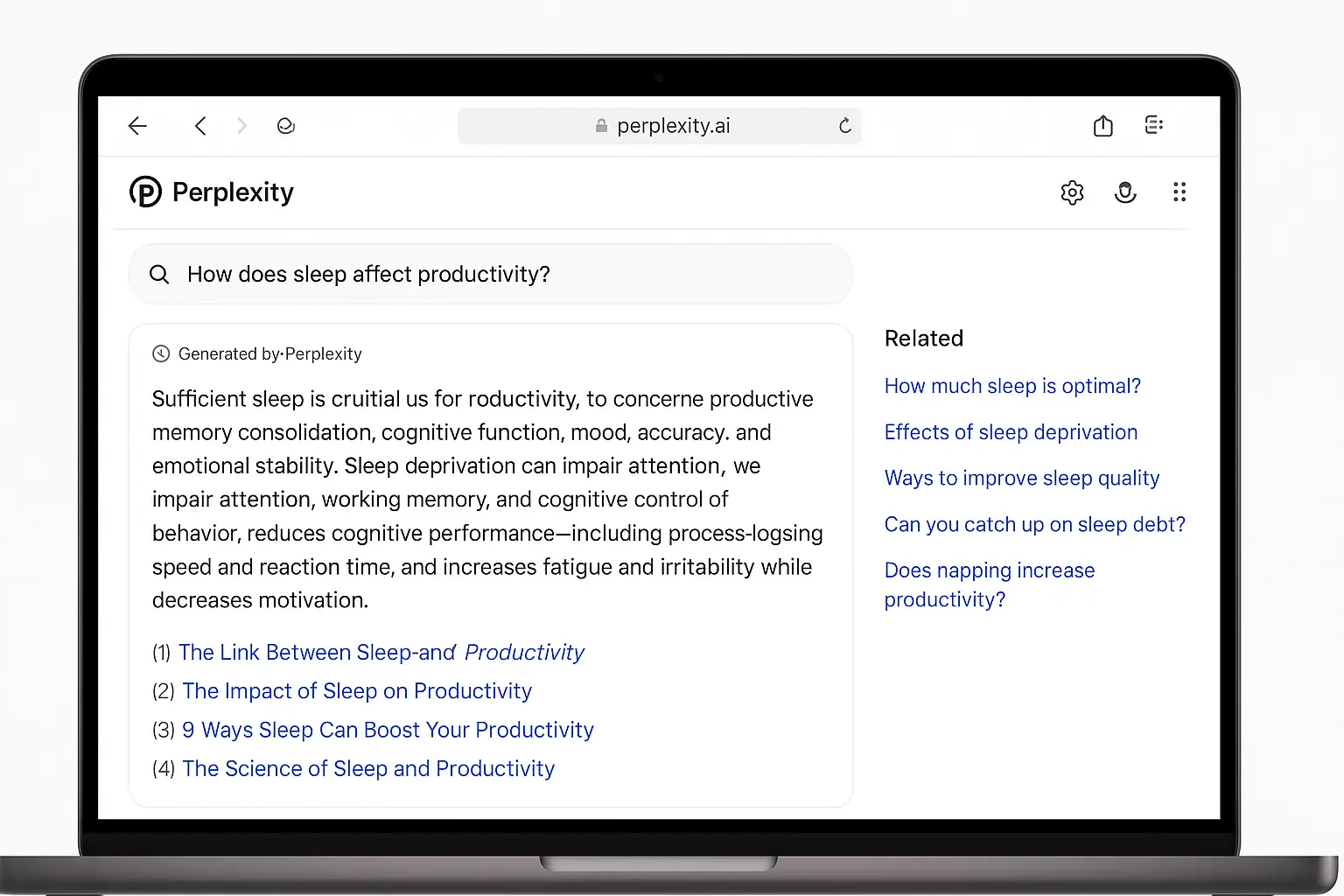Open settings gear icon
Image resolution: width=1344 pixels, height=896 pixels.
(1072, 192)
